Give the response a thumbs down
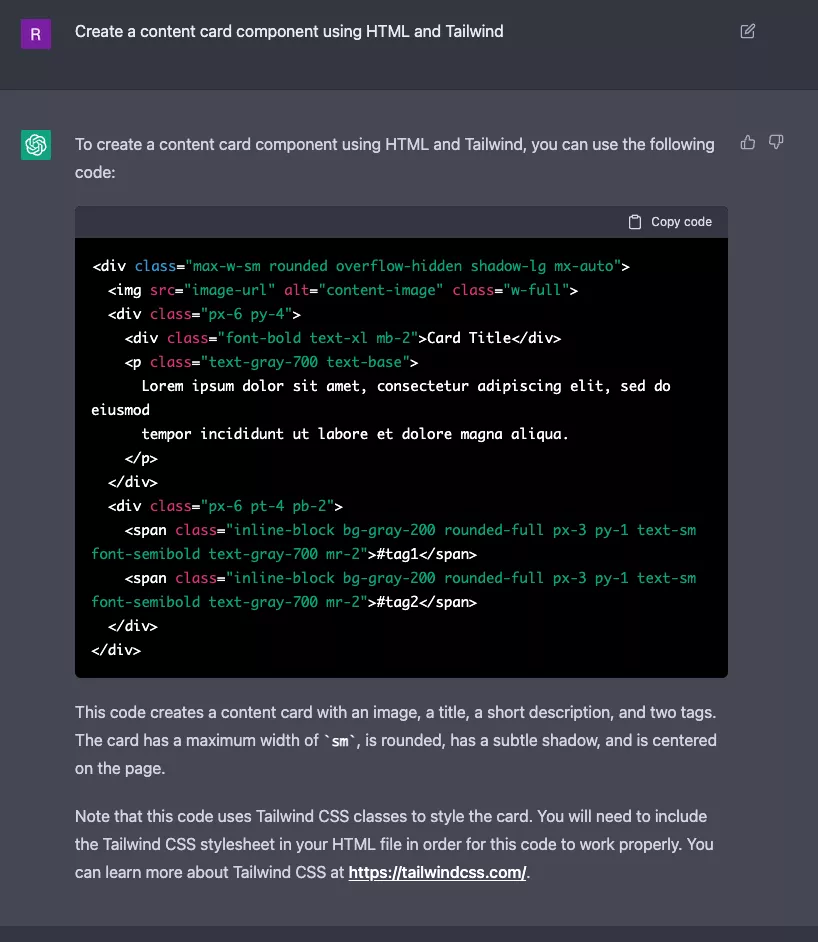 tap(776, 143)
